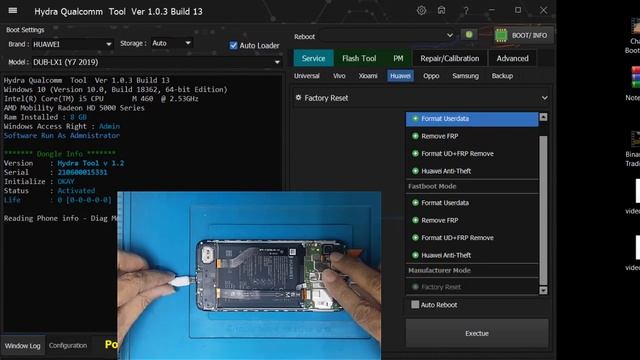This screenshot has width=640, height=360.
Task: Toggle the Auto Loader checkbox
Action: pyautogui.click(x=233, y=46)
